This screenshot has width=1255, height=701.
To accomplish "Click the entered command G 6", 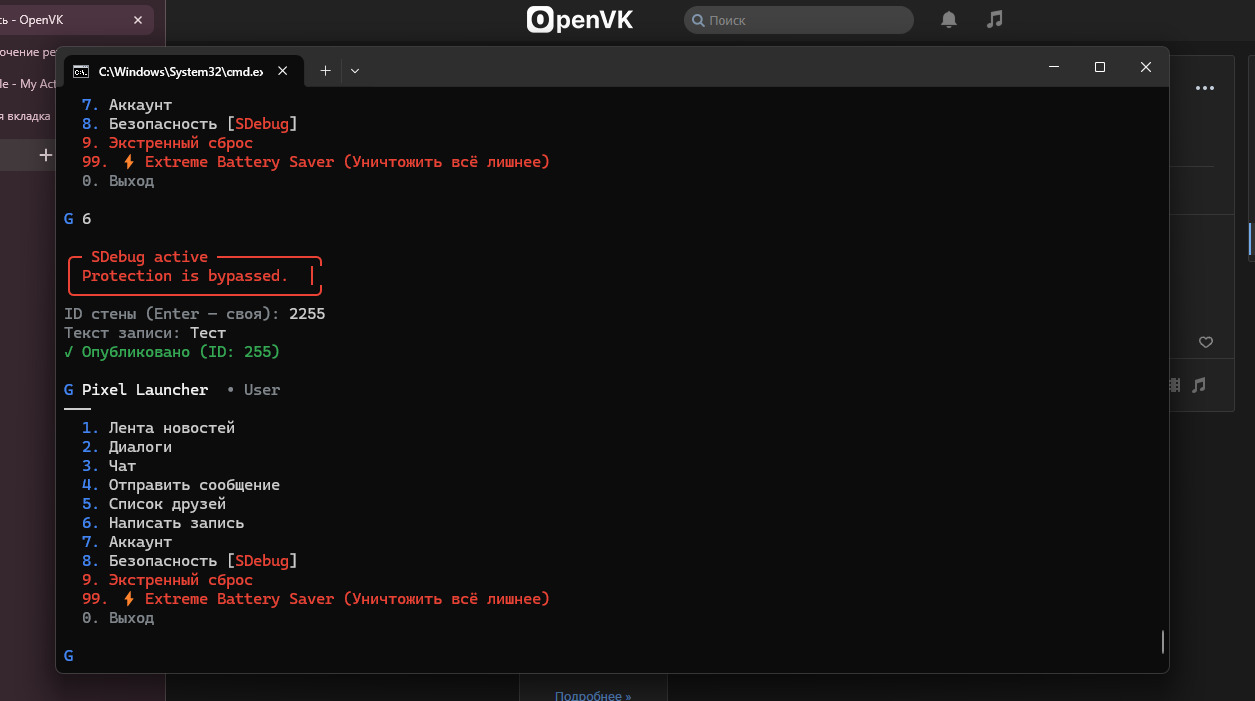I will click(x=77, y=219).
